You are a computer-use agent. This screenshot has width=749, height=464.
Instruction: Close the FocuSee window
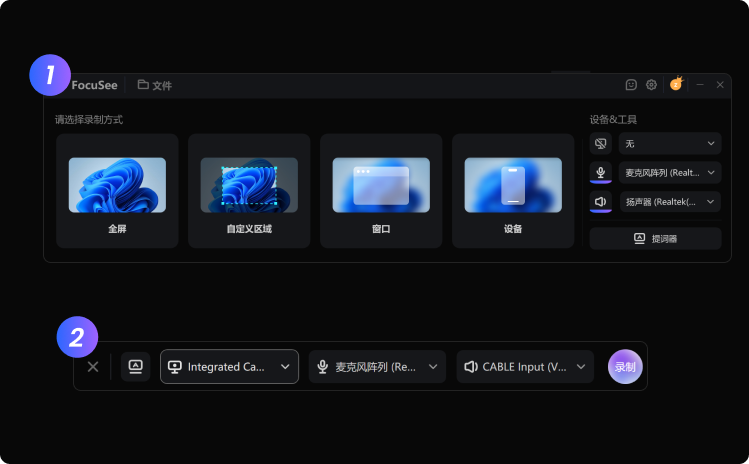pos(720,85)
